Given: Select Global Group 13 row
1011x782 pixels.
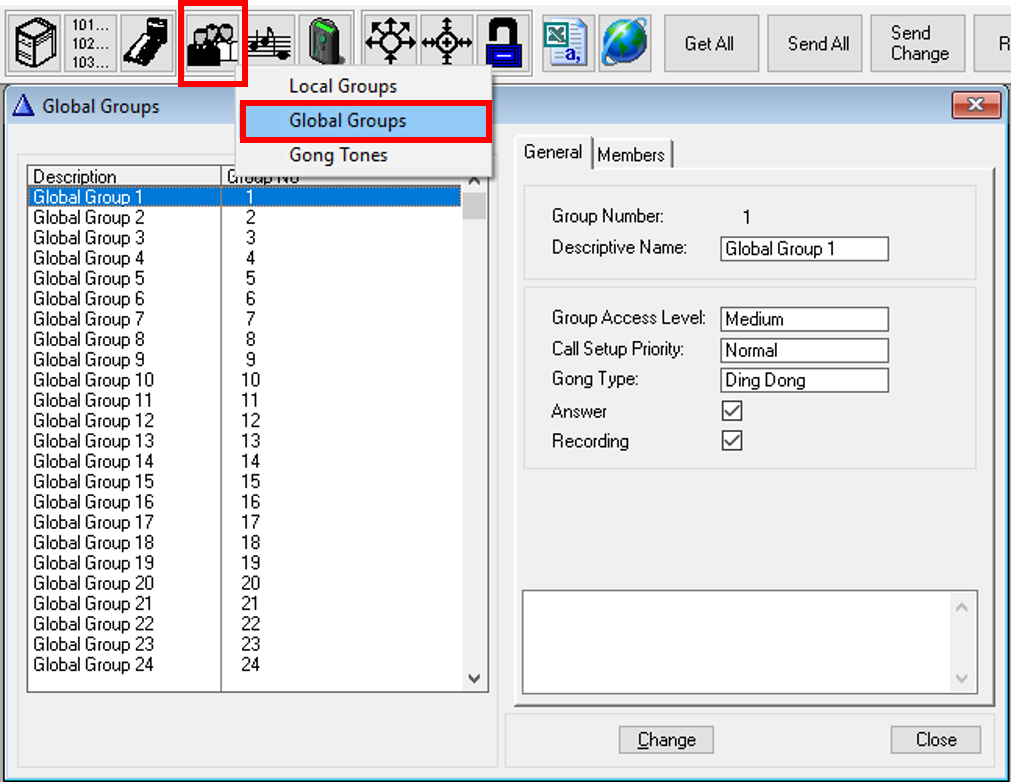Looking at the screenshot, I should pyautogui.click(x=245, y=440).
